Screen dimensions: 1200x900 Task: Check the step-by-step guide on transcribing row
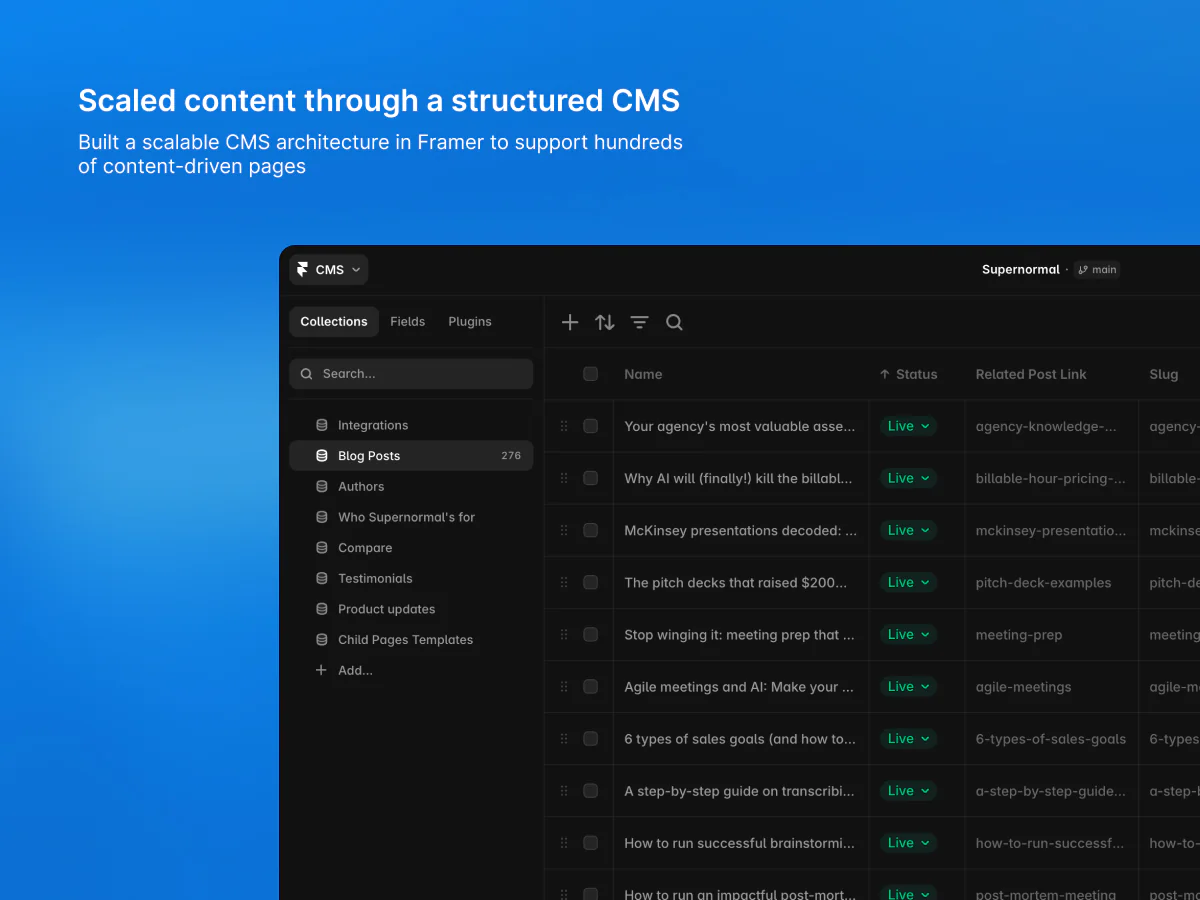pyautogui.click(x=591, y=790)
